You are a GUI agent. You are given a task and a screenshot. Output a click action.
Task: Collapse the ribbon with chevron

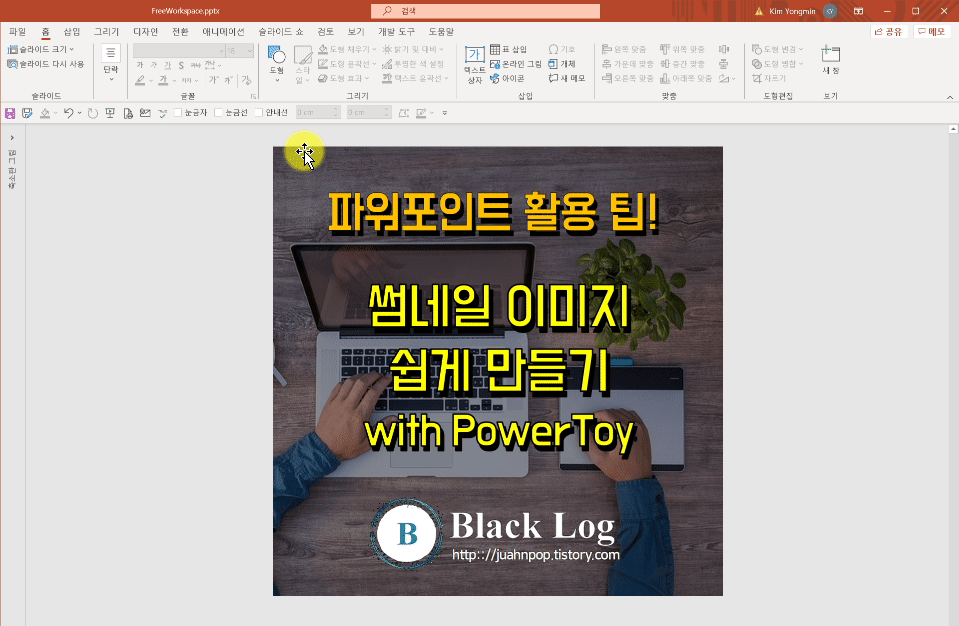949,97
